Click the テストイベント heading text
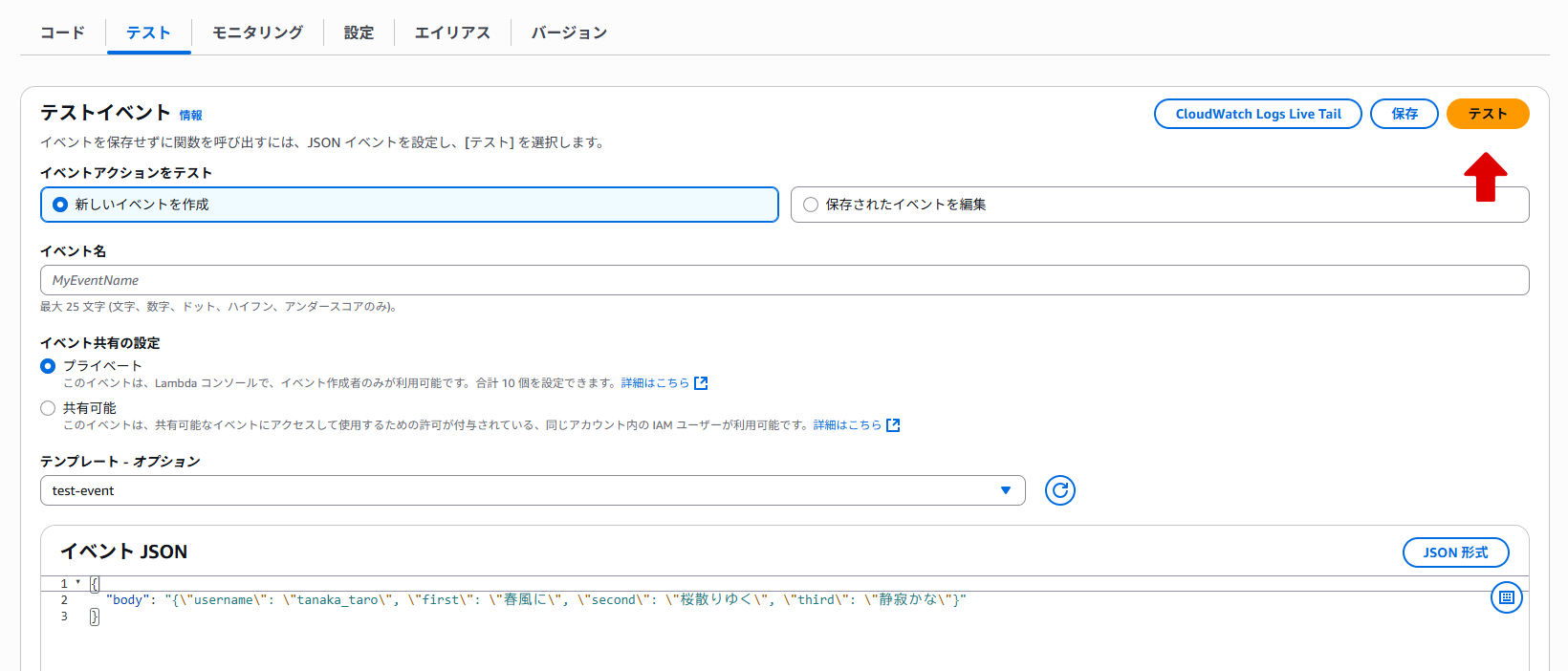This screenshot has height=671, width=1568. (x=105, y=113)
